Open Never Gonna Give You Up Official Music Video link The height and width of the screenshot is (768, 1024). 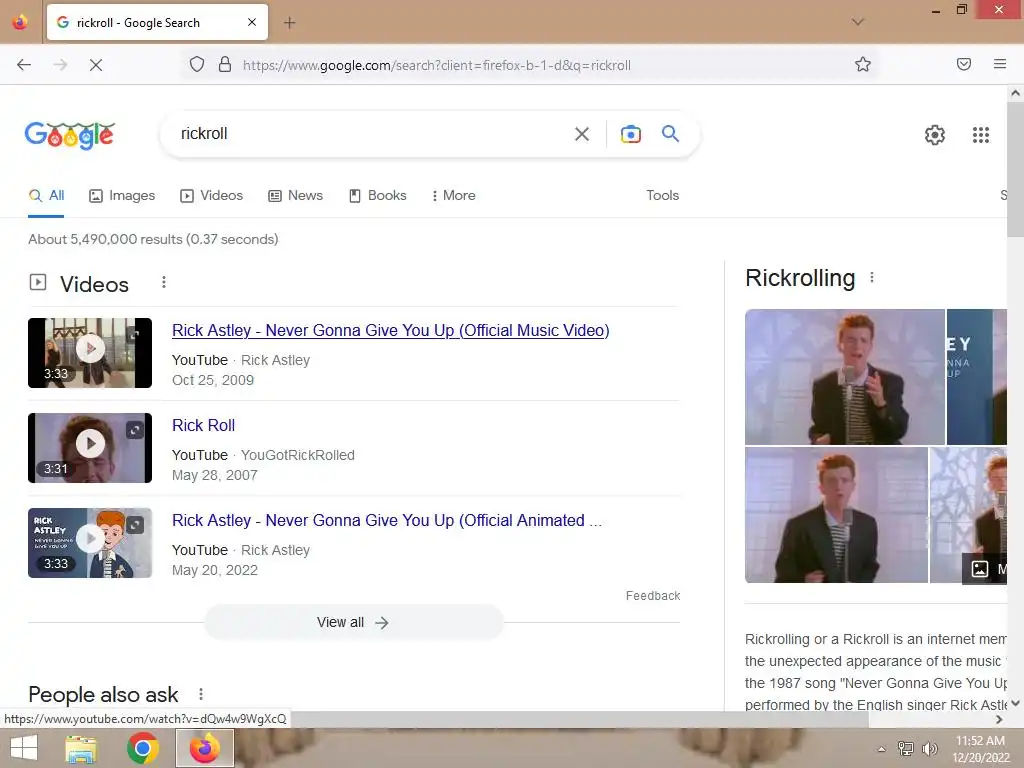[x=391, y=330]
